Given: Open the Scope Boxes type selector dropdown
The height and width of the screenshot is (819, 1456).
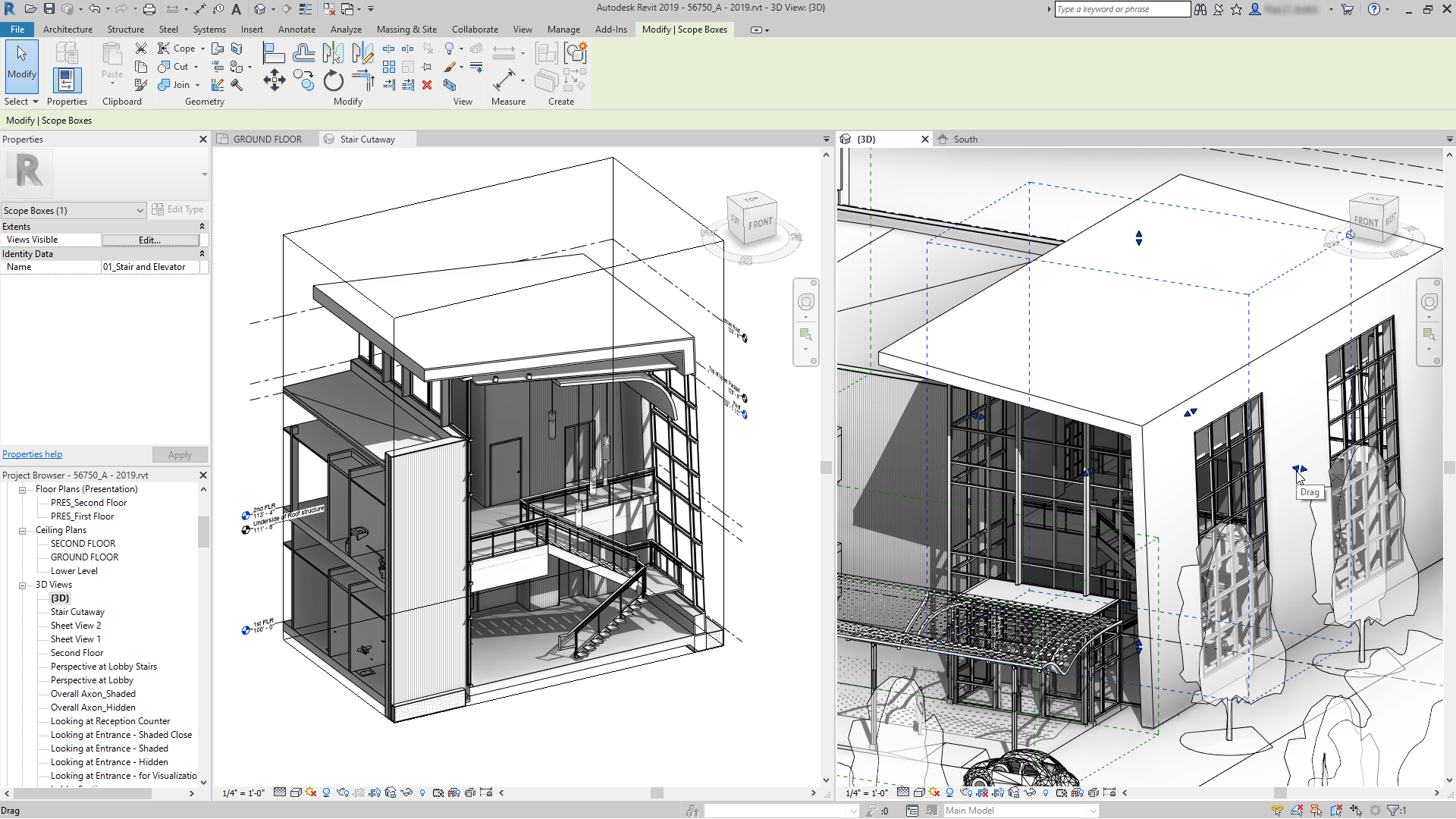Looking at the screenshot, I should pyautogui.click(x=140, y=211).
